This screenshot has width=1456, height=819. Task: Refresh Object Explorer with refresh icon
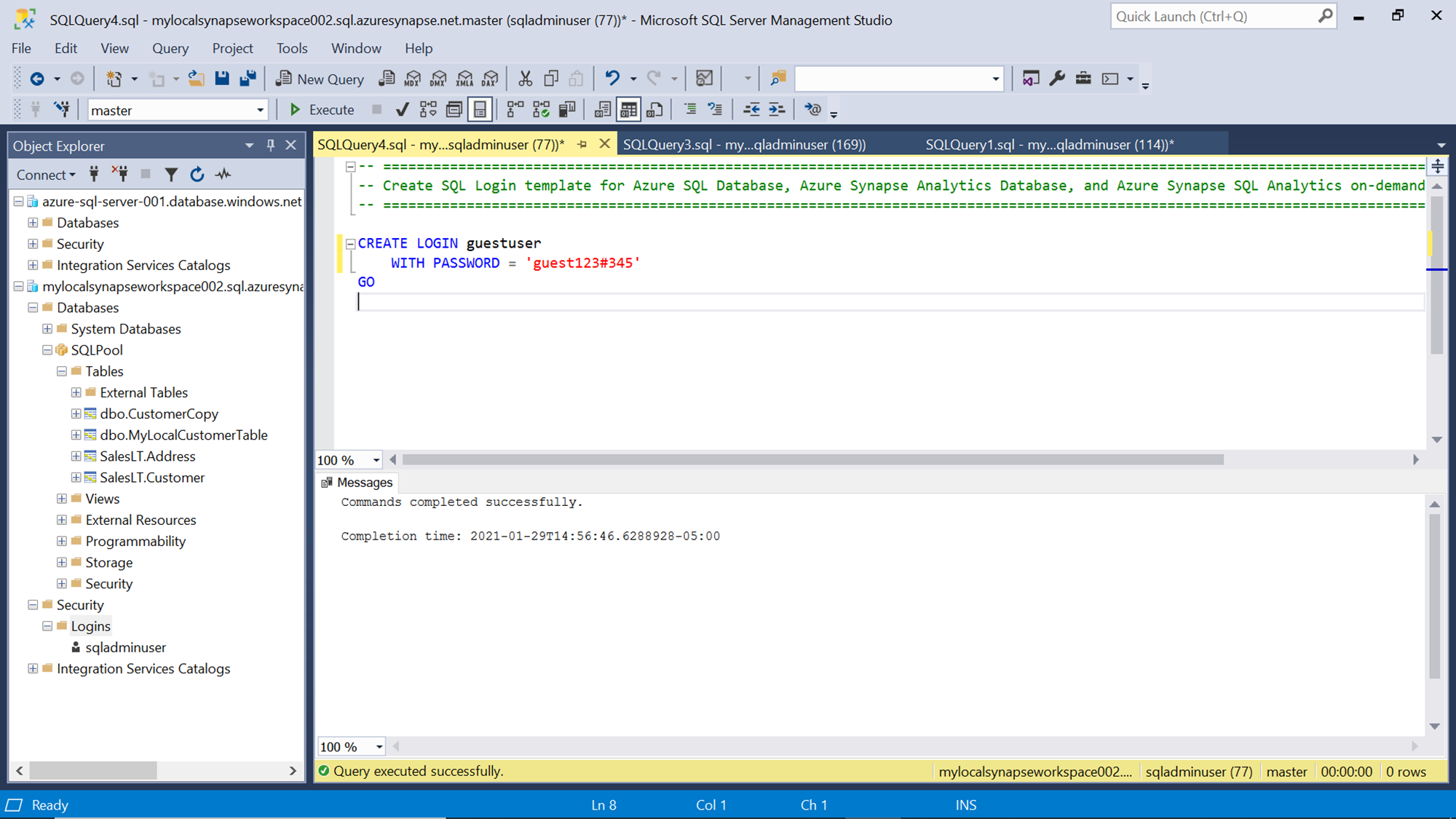click(x=197, y=175)
